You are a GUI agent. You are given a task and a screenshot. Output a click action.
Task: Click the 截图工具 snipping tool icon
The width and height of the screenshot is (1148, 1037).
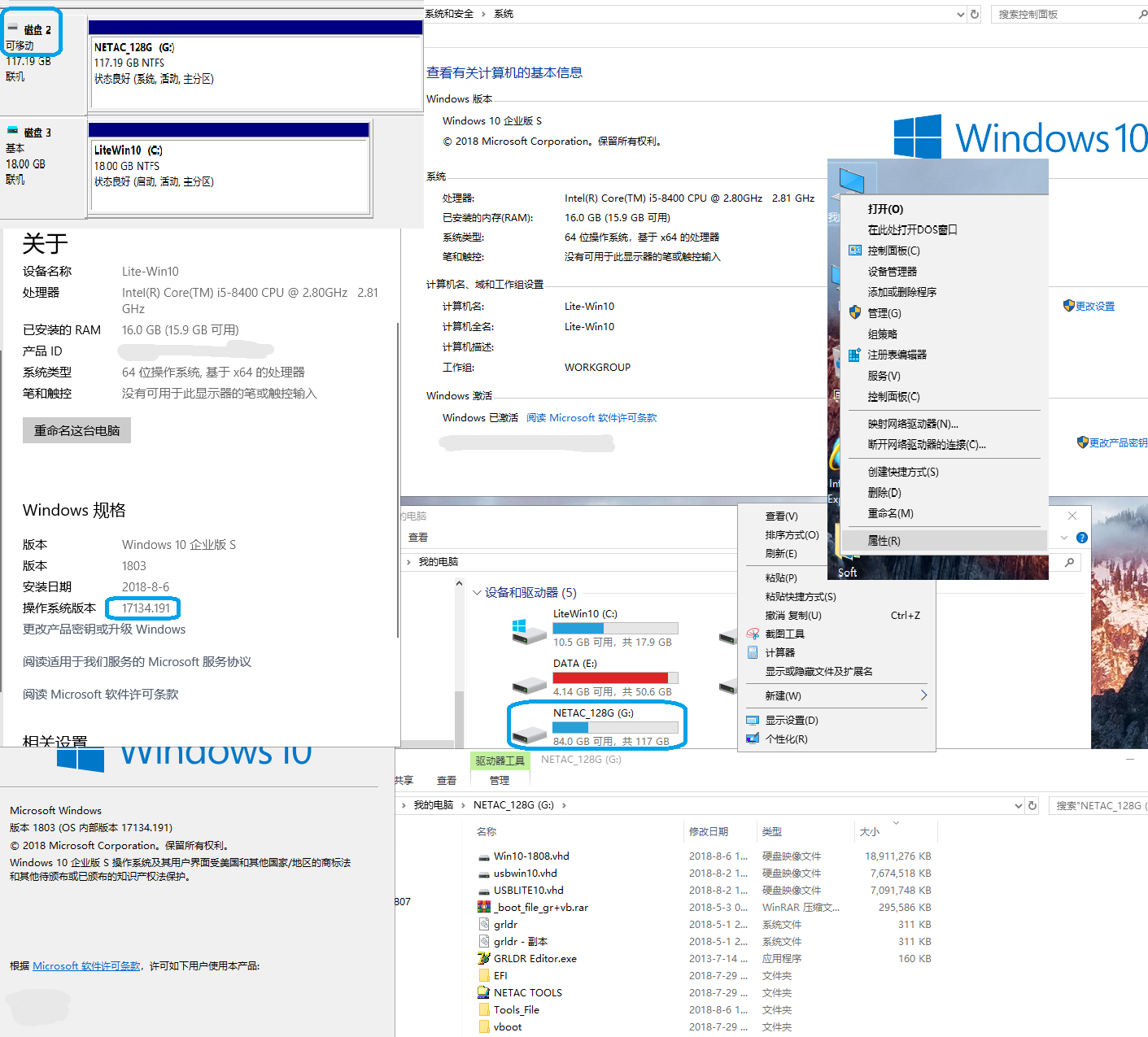click(753, 634)
